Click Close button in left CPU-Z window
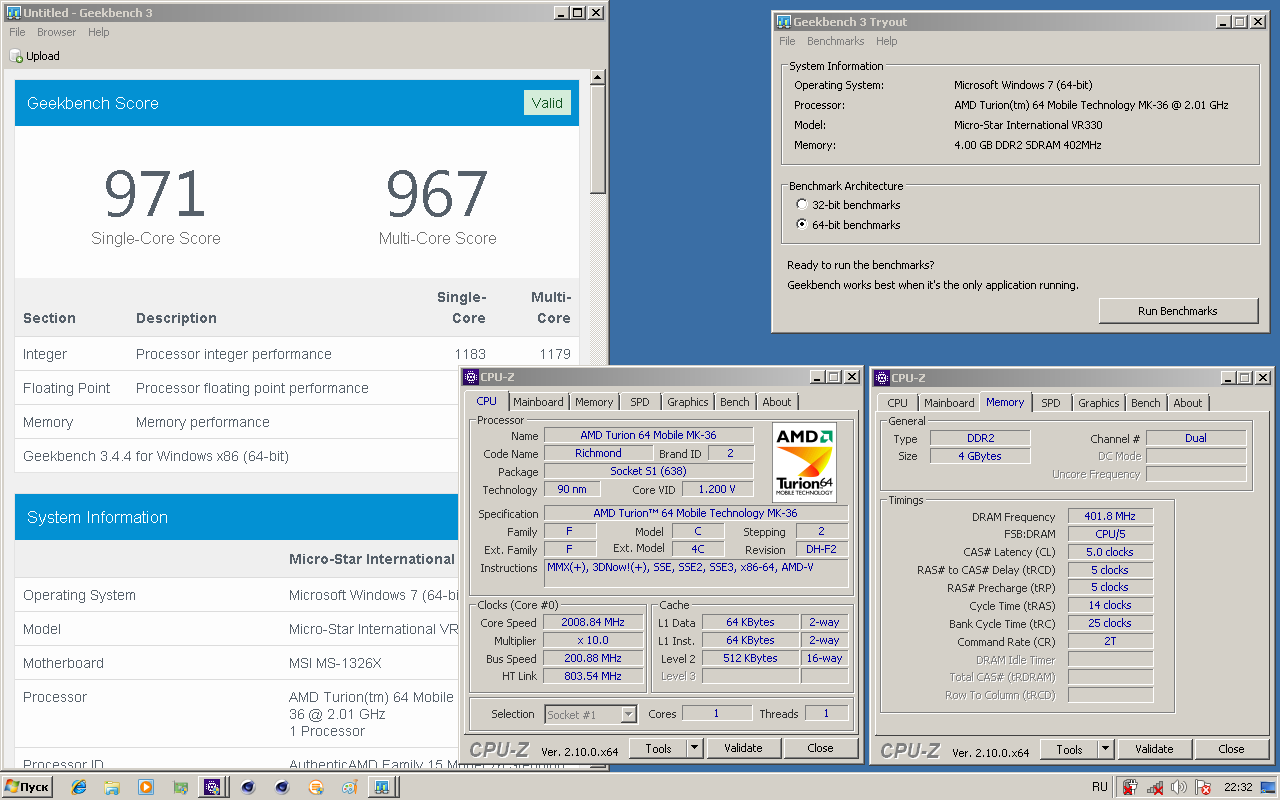1280x800 pixels. coord(820,748)
